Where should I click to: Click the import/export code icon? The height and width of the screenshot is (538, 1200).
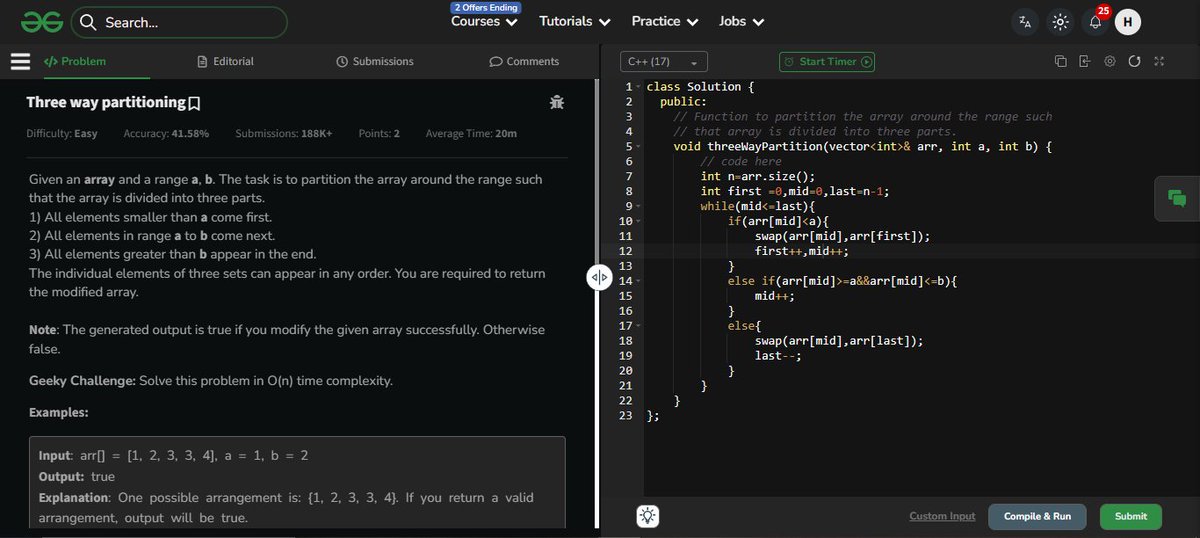pyautogui.click(x=1085, y=62)
